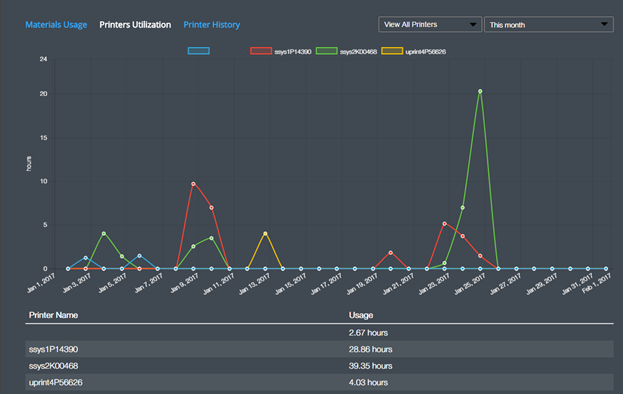Click the red data point near Jan 20
The width and height of the screenshot is (626, 396).
point(391,253)
